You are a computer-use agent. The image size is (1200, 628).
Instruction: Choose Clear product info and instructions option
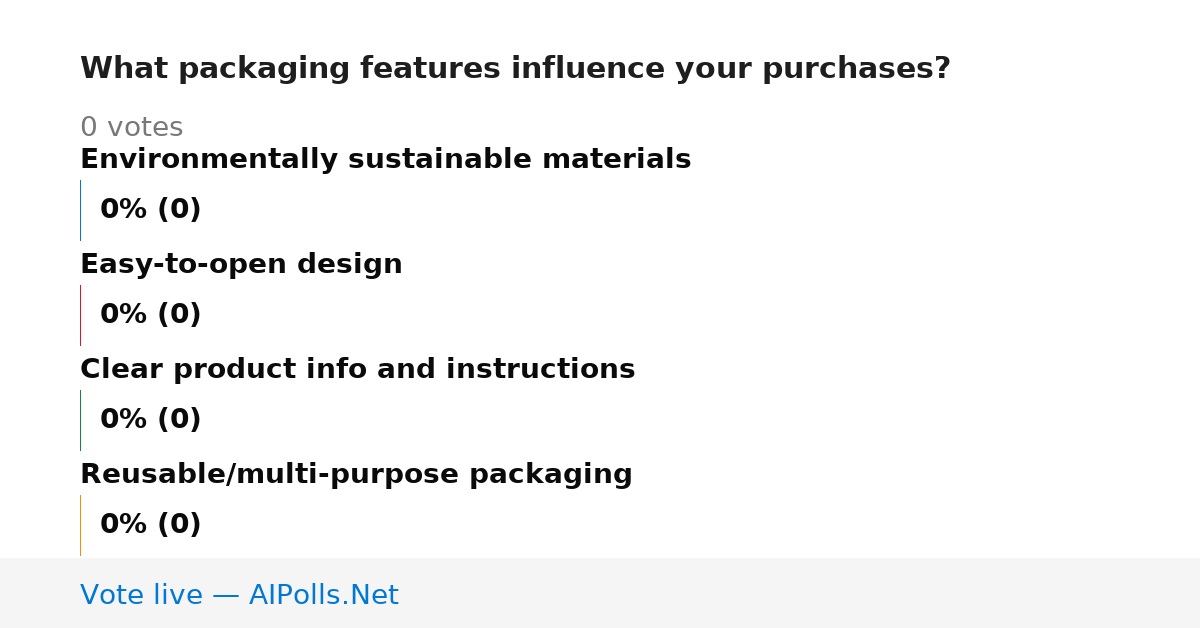[x=357, y=370]
